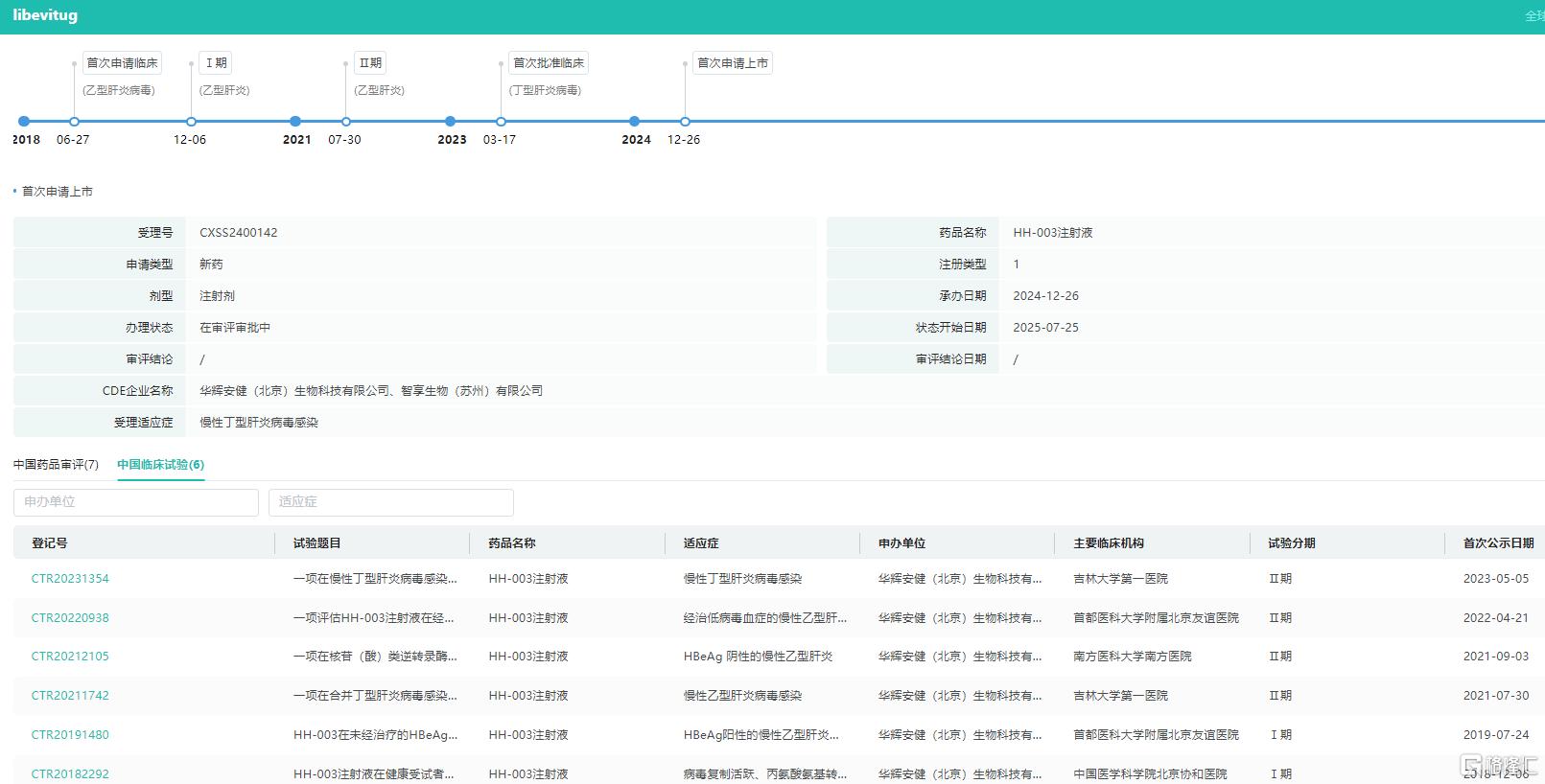Click the 试验分期 column header
Viewport: 1545px width, 784px height.
[1292, 543]
